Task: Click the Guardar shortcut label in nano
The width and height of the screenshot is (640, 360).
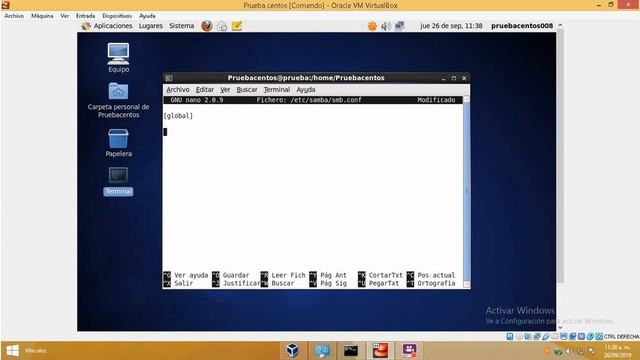Action: 236,275
